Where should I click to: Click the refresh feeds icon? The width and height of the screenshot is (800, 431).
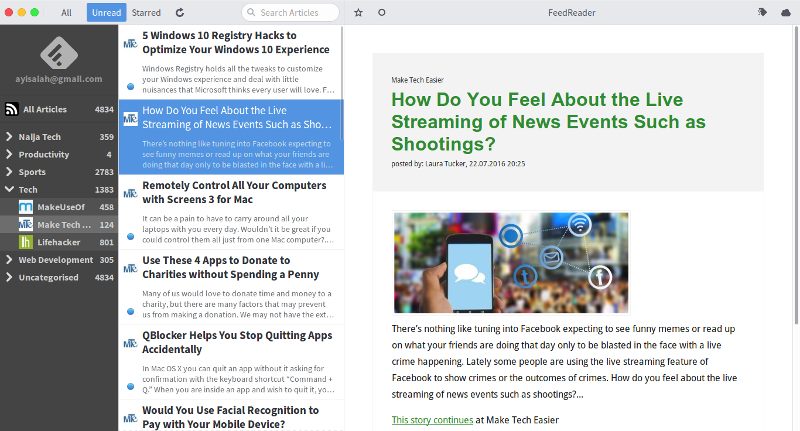180,13
